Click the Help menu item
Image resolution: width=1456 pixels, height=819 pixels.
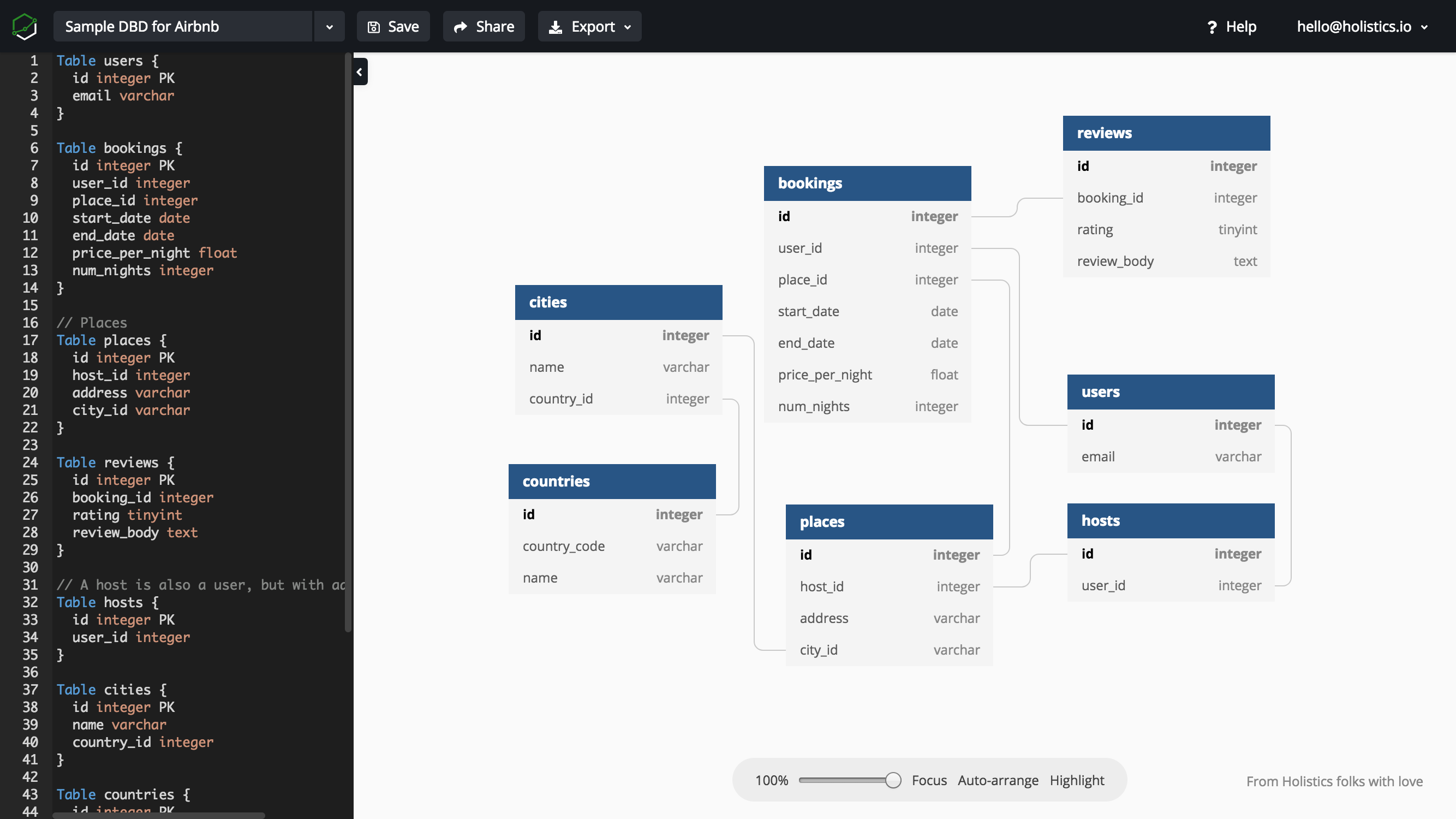[x=1231, y=26]
